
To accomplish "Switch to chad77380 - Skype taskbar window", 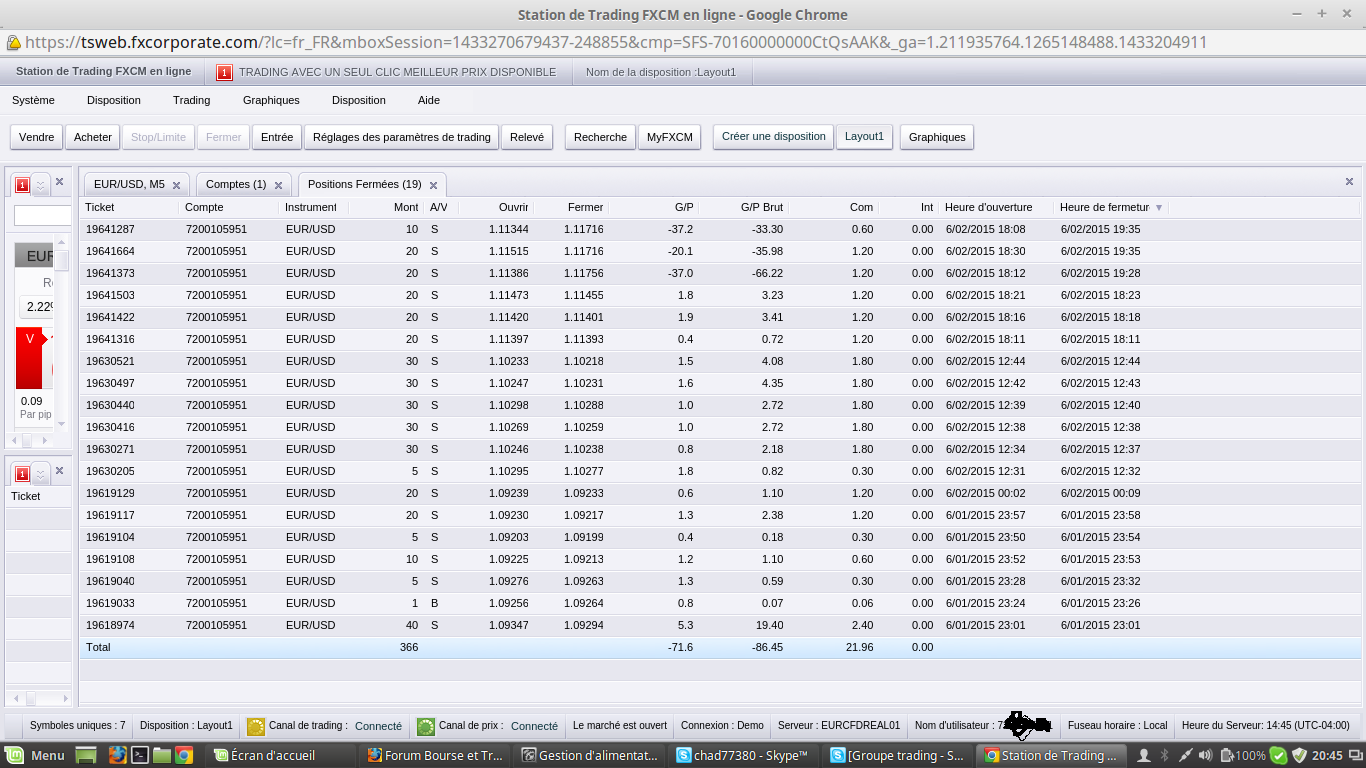I will (742, 756).
